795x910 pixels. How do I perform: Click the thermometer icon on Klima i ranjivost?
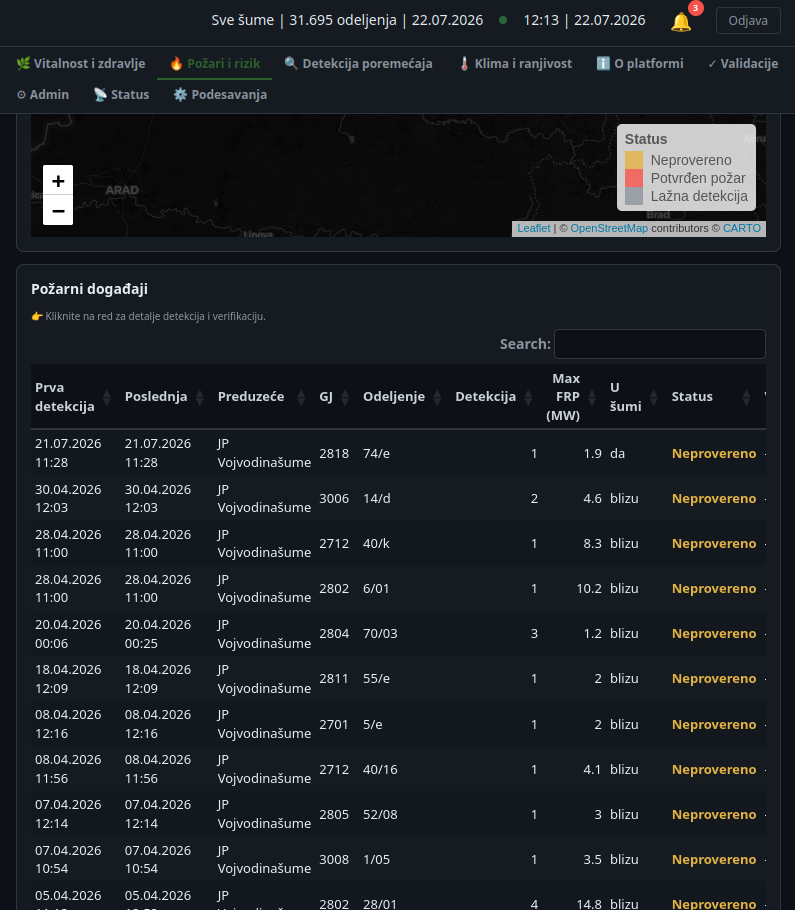click(464, 63)
